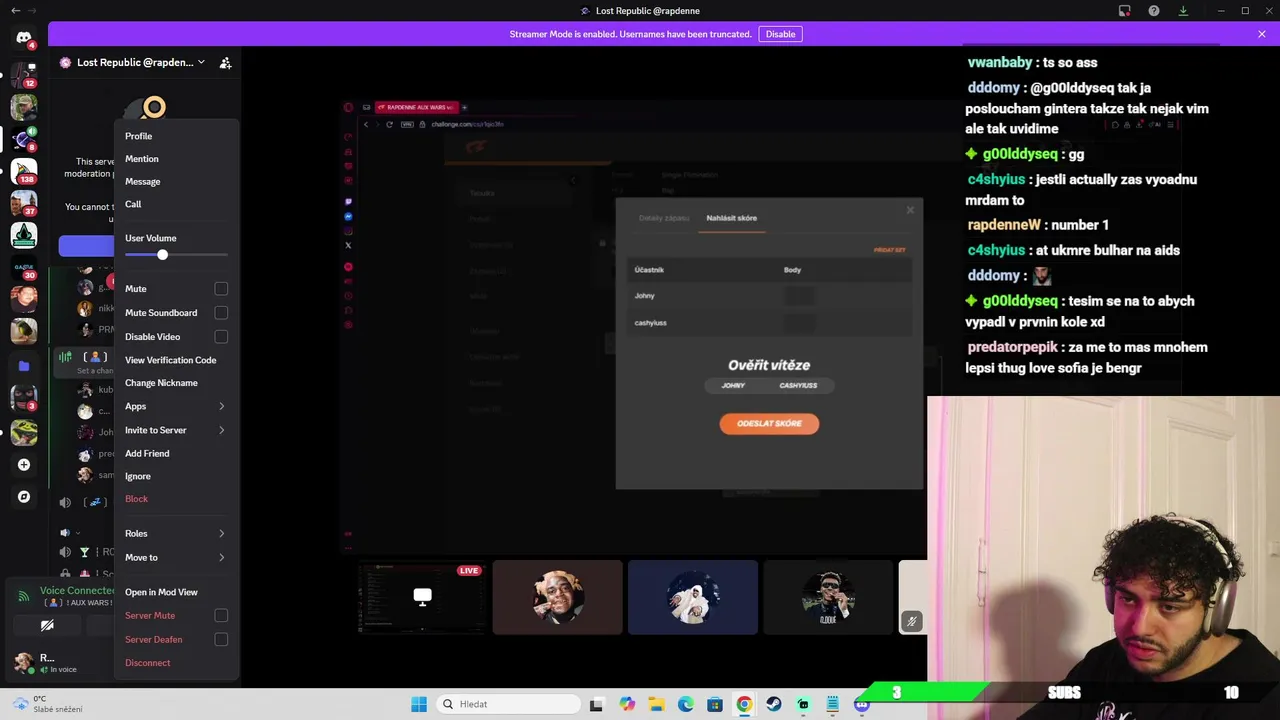Switch to Nahlásit skóre tab in stream
Screen dimensions: 1280x720
(731, 218)
